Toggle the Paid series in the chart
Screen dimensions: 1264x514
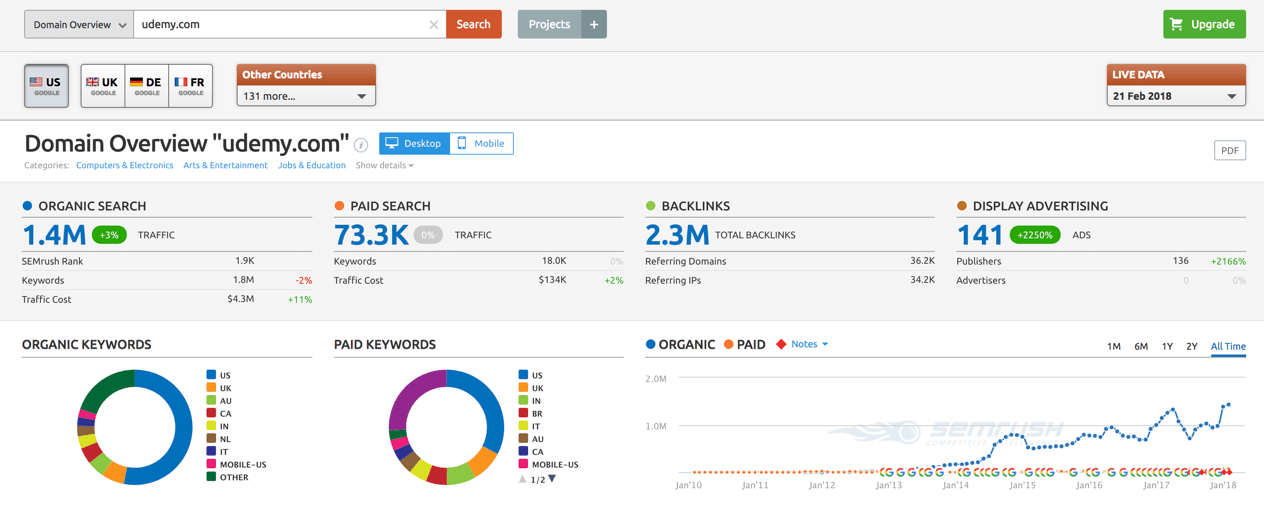745,344
